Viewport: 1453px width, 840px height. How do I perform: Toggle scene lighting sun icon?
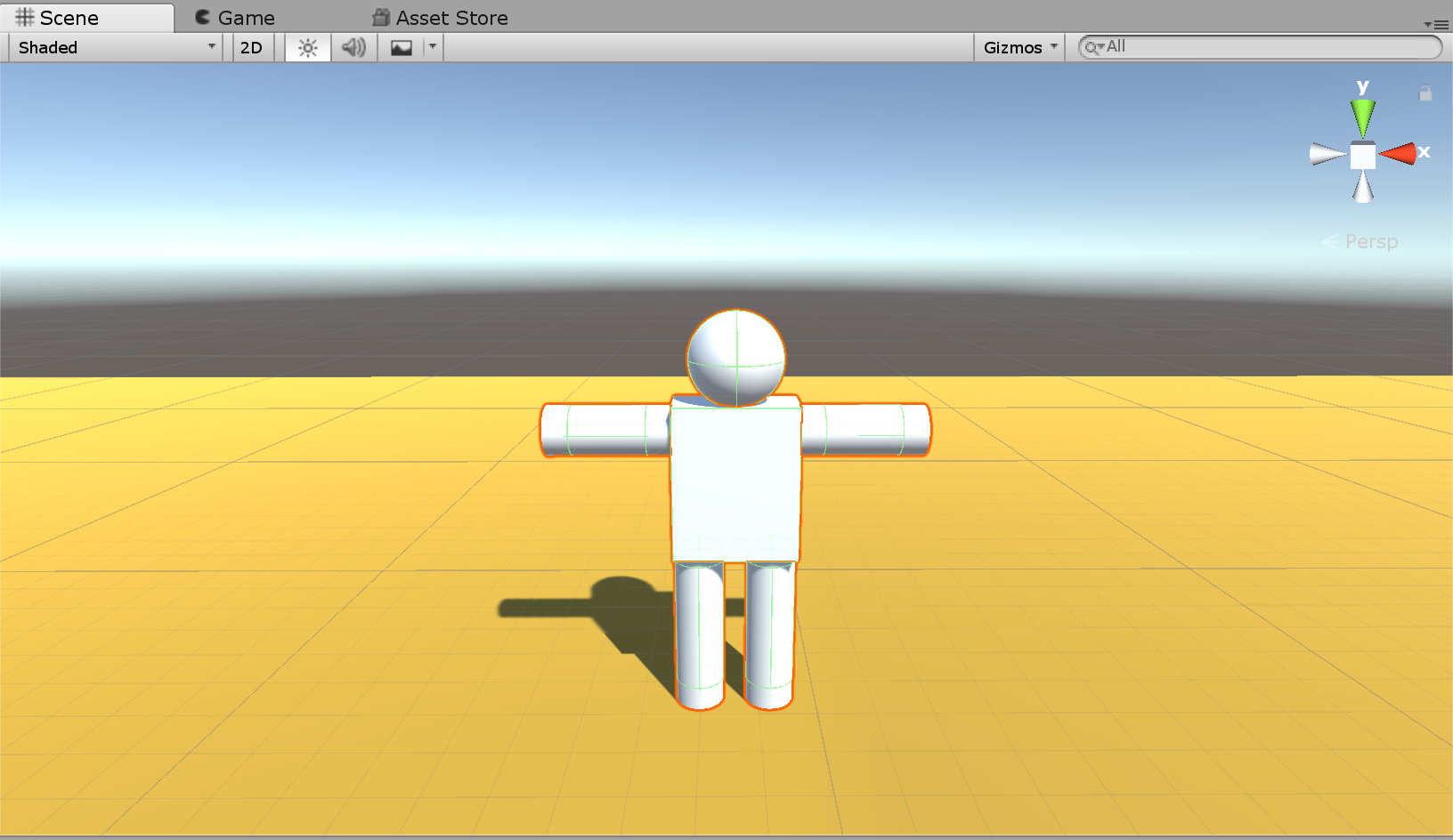click(x=308, y=48)
